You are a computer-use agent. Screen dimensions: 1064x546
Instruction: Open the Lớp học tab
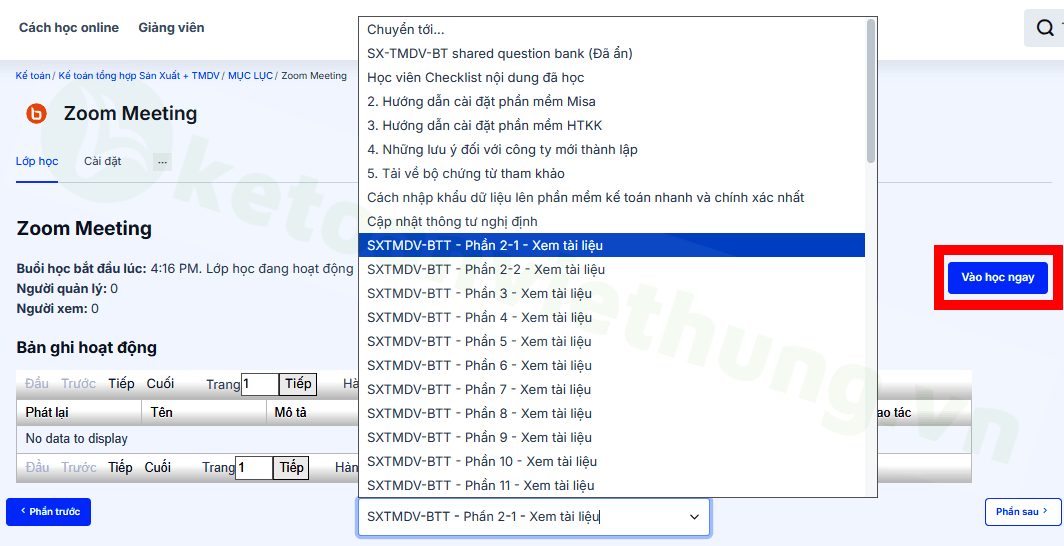coord(37,161)
